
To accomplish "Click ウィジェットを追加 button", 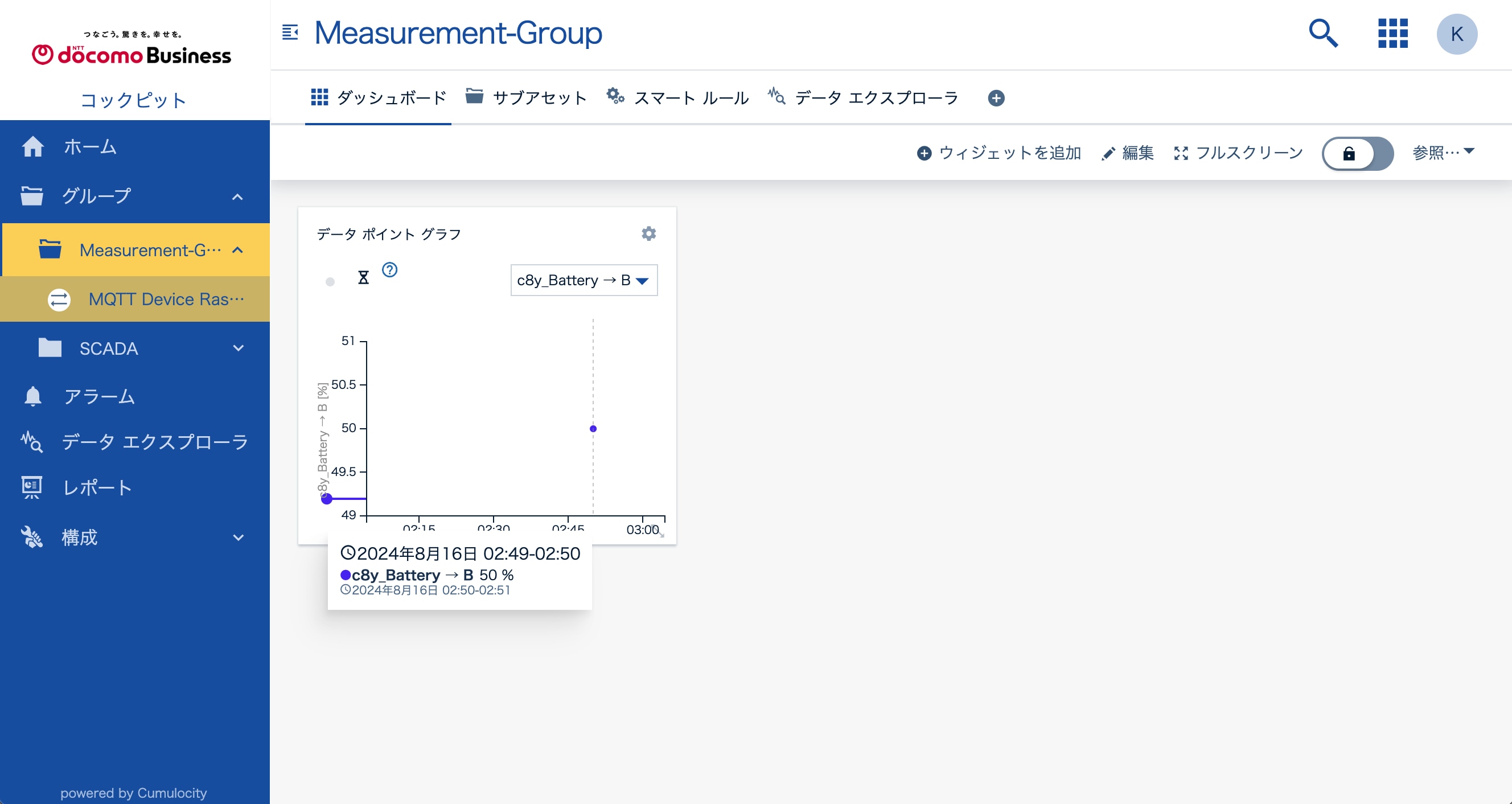I will (999, 153).
